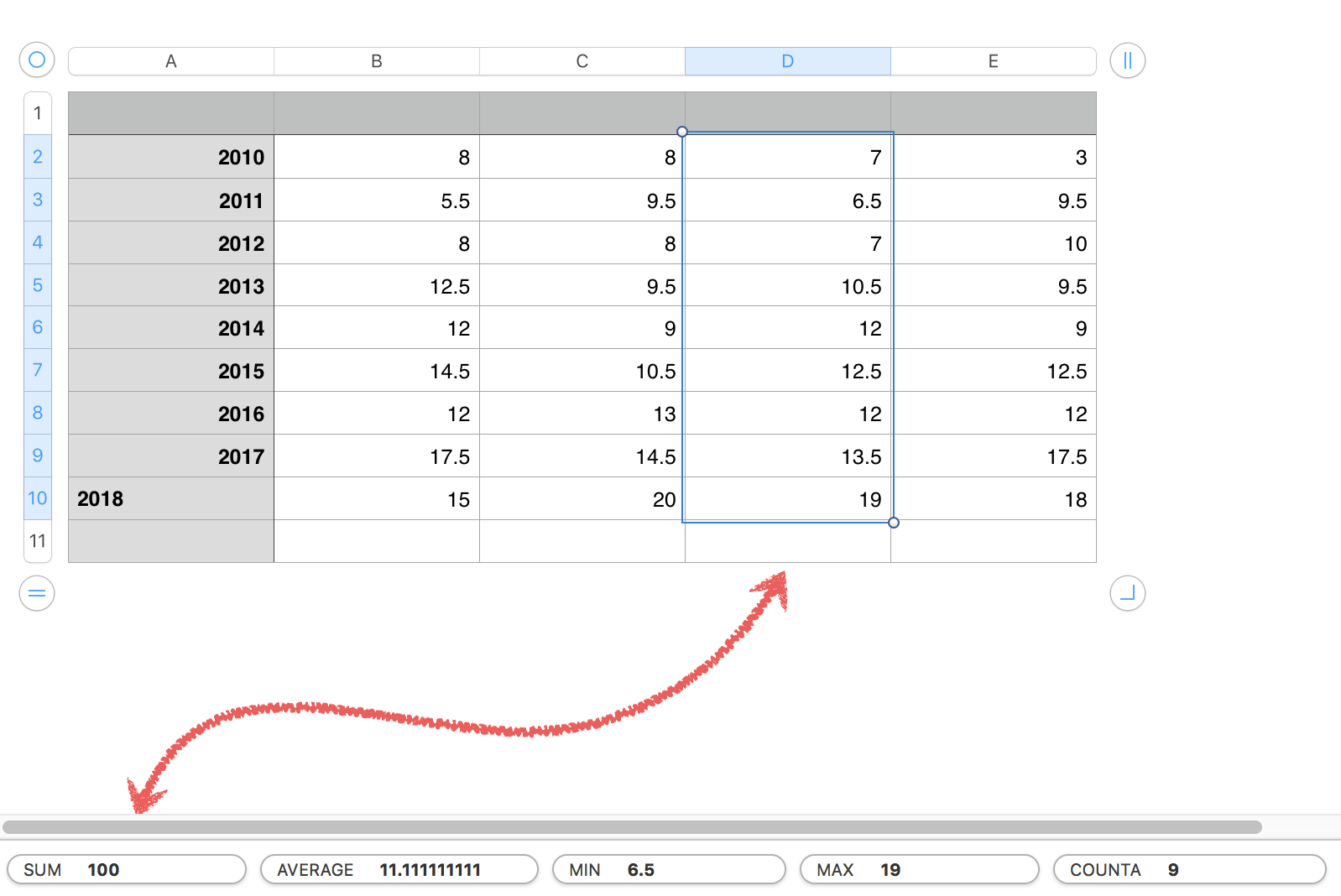Select the 2015 year cell
1341x896 pixels.
[x=171, y=370]
